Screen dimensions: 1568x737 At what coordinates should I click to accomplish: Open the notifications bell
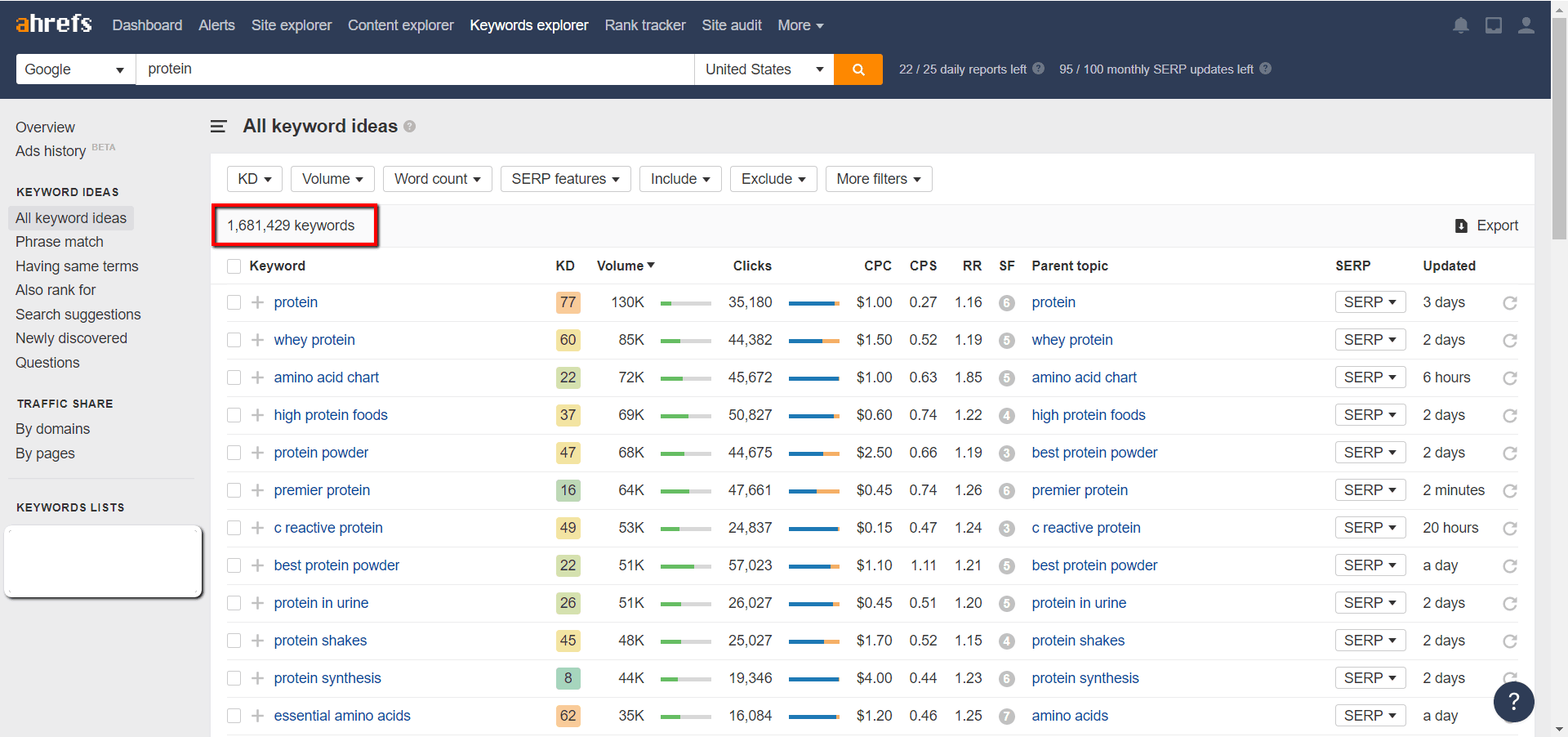click(x=1461, y=25)
